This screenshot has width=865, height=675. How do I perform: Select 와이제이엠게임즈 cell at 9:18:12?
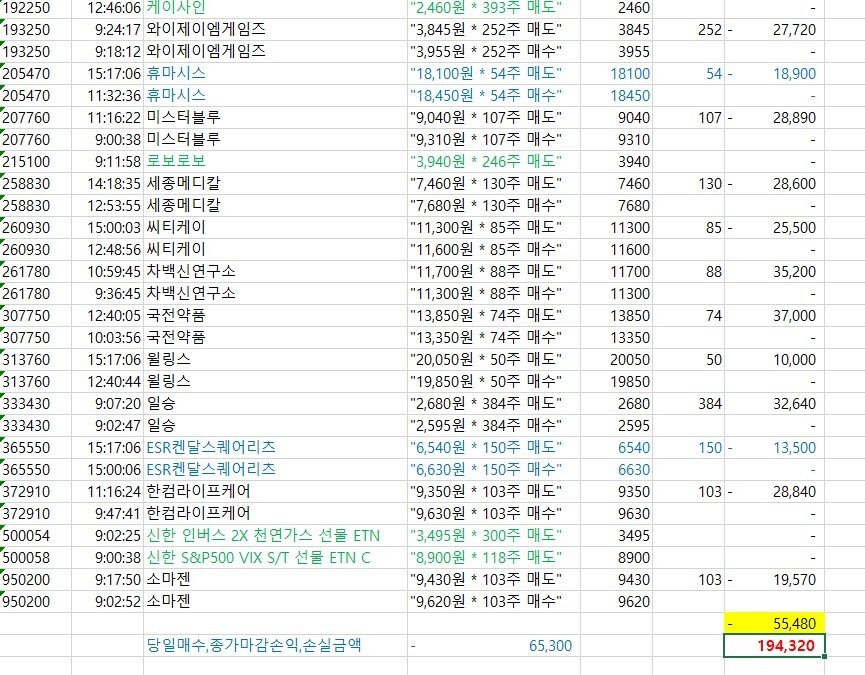click(x=275, y=51)
